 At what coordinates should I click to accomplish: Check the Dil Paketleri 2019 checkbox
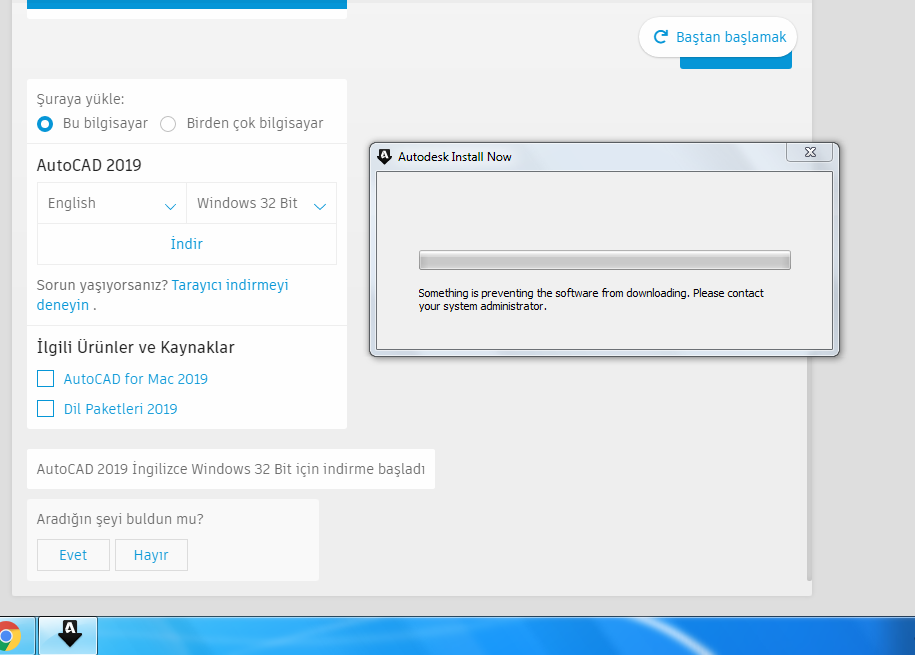46,409
